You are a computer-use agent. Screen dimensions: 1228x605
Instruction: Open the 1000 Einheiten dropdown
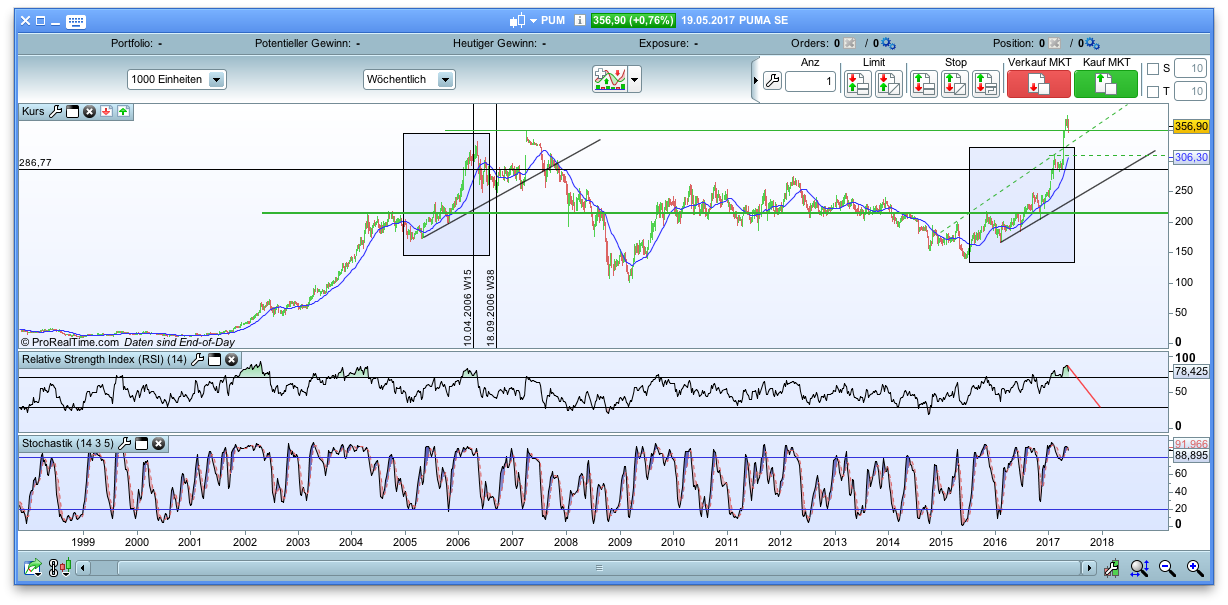coord(217,79)
